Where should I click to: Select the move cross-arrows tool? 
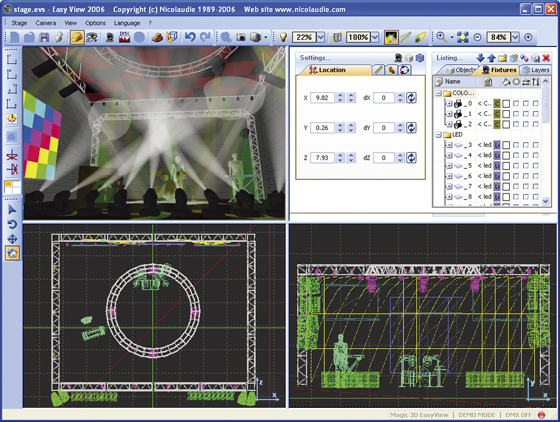[x=12, y=239]
